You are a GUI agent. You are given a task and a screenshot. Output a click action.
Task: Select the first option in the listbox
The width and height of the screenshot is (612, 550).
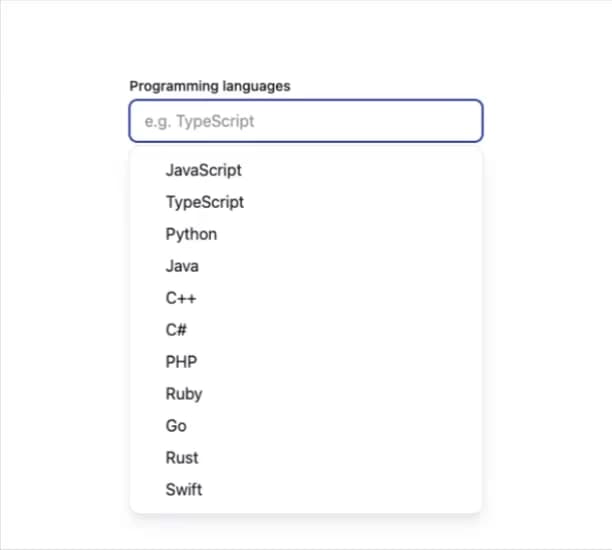[x=306, y=170]
